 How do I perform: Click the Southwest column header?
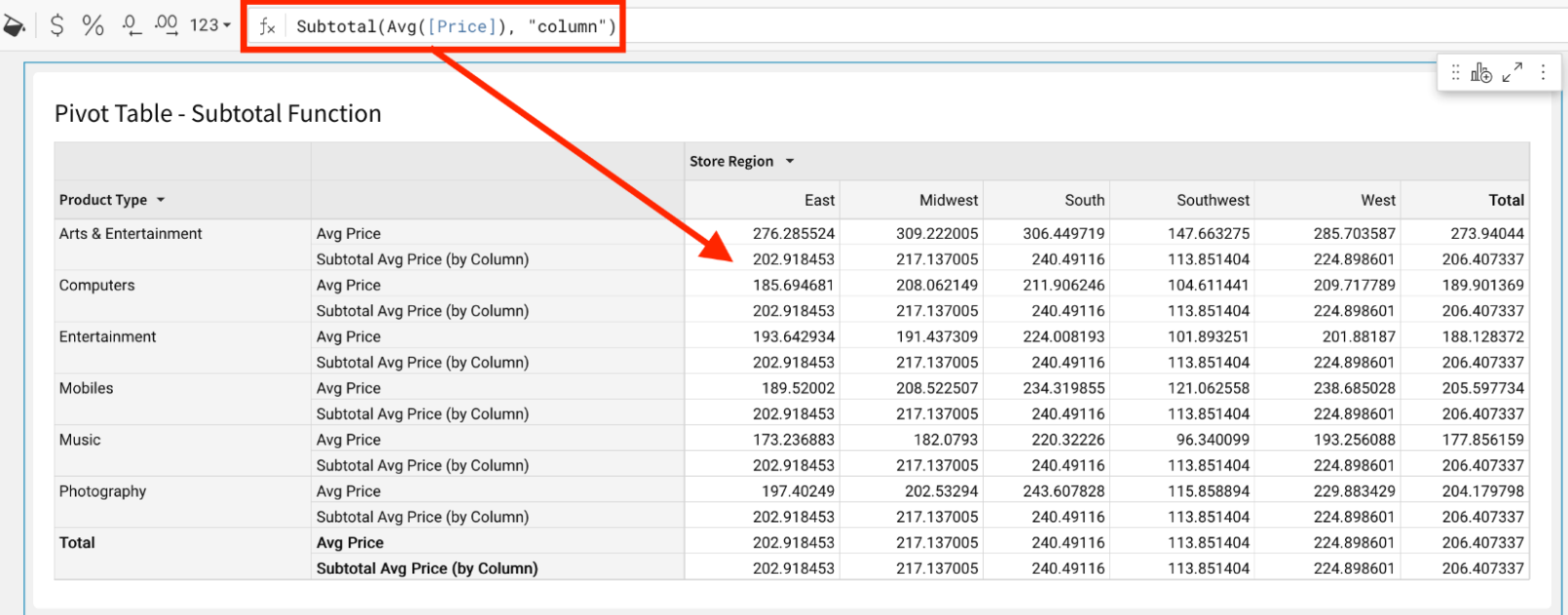pyautogui.click(x=1213, y=201)
